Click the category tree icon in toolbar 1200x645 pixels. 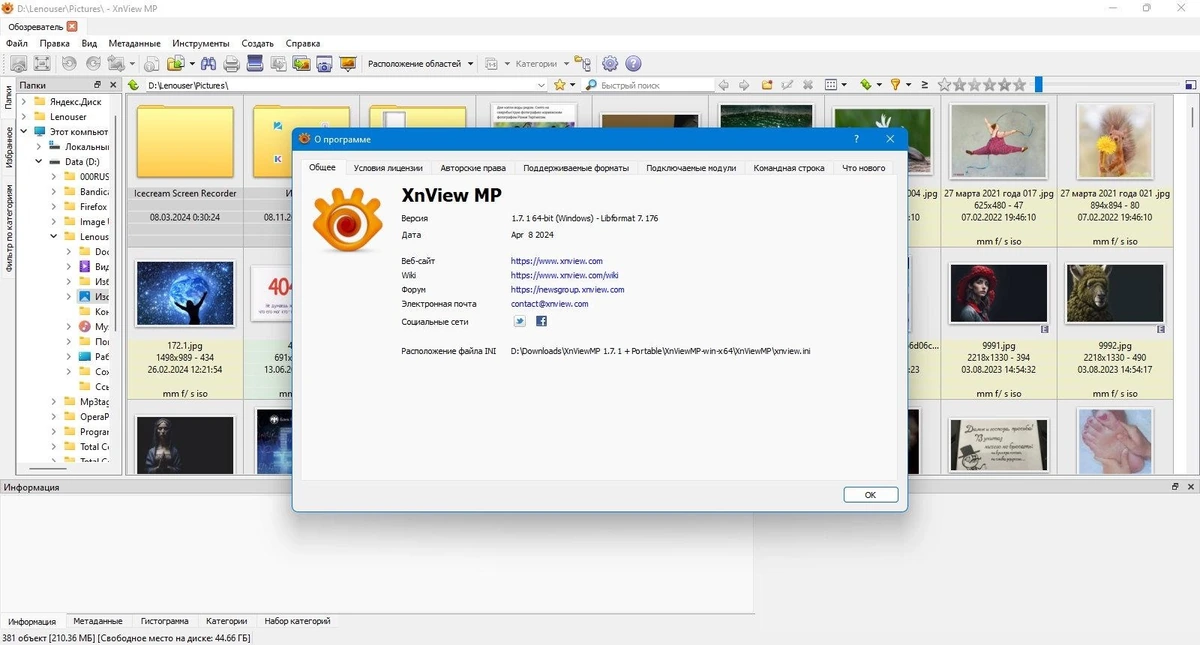(x=583, y=64)
